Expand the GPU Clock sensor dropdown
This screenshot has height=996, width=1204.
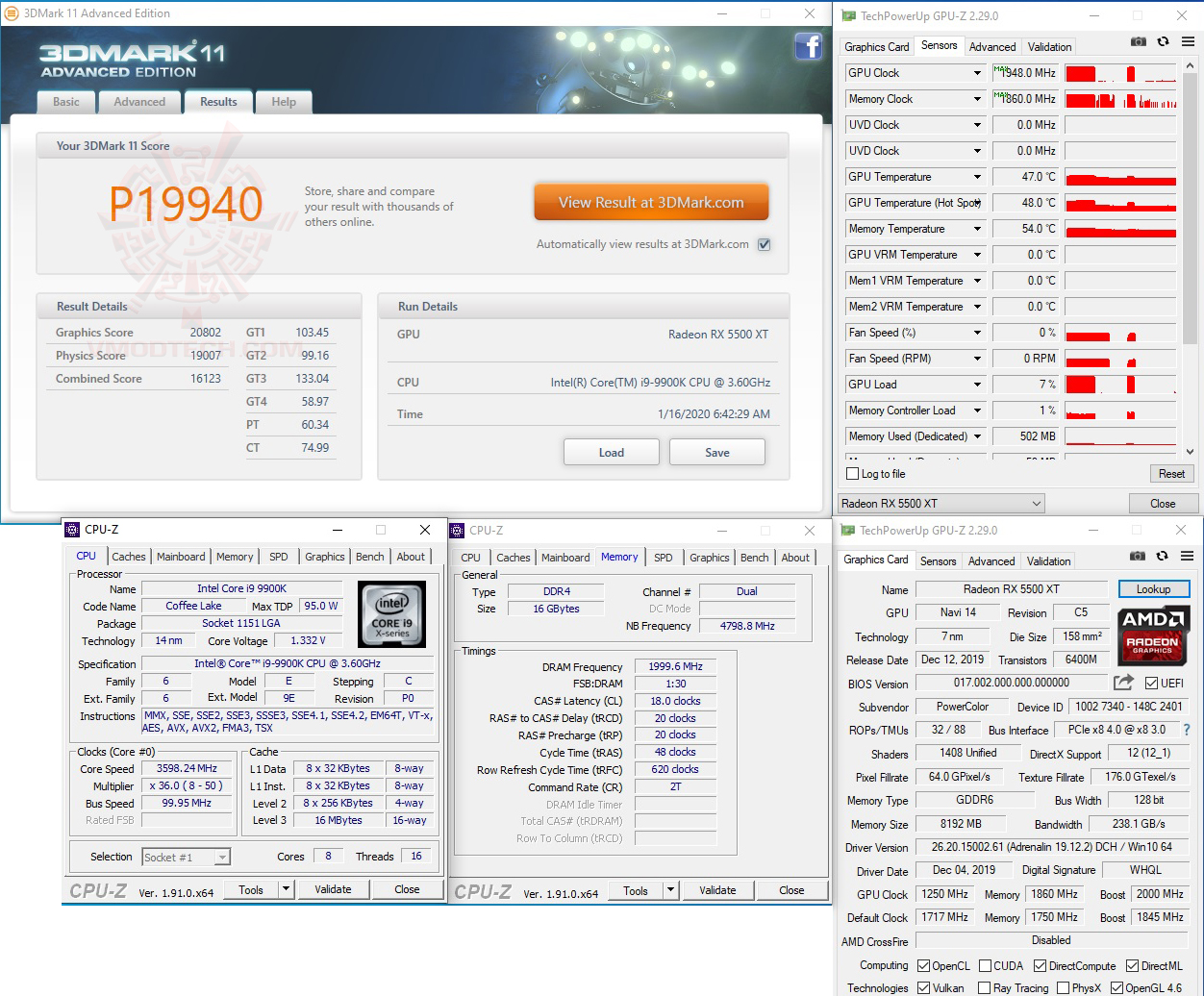click(x=977, y=73)
